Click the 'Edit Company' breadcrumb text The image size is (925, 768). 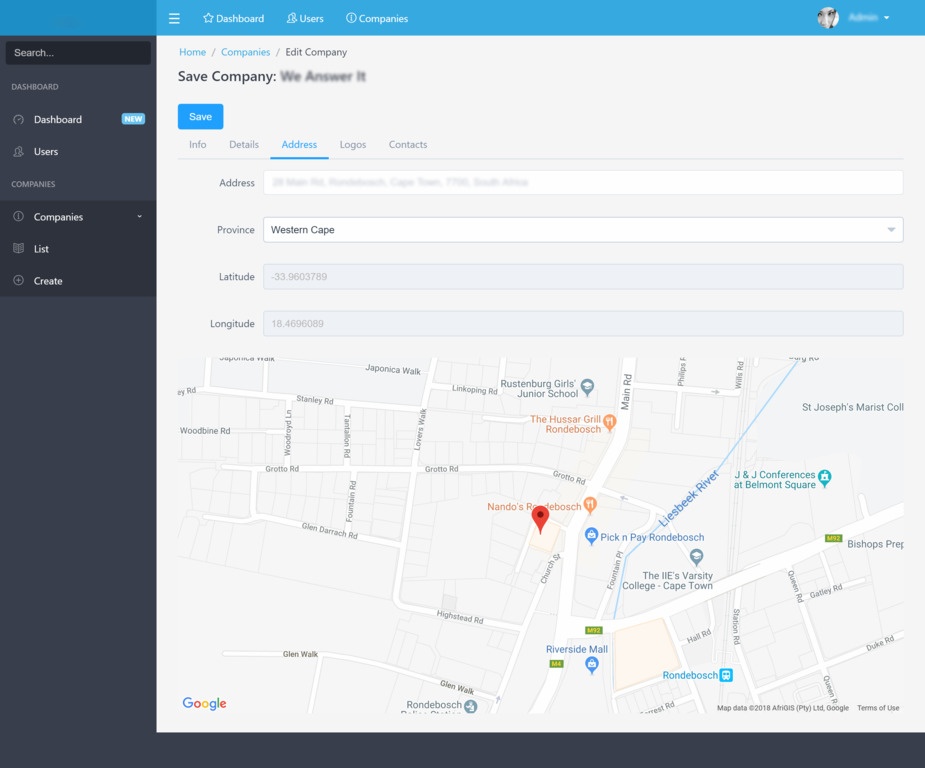click(x=316, y=52)
